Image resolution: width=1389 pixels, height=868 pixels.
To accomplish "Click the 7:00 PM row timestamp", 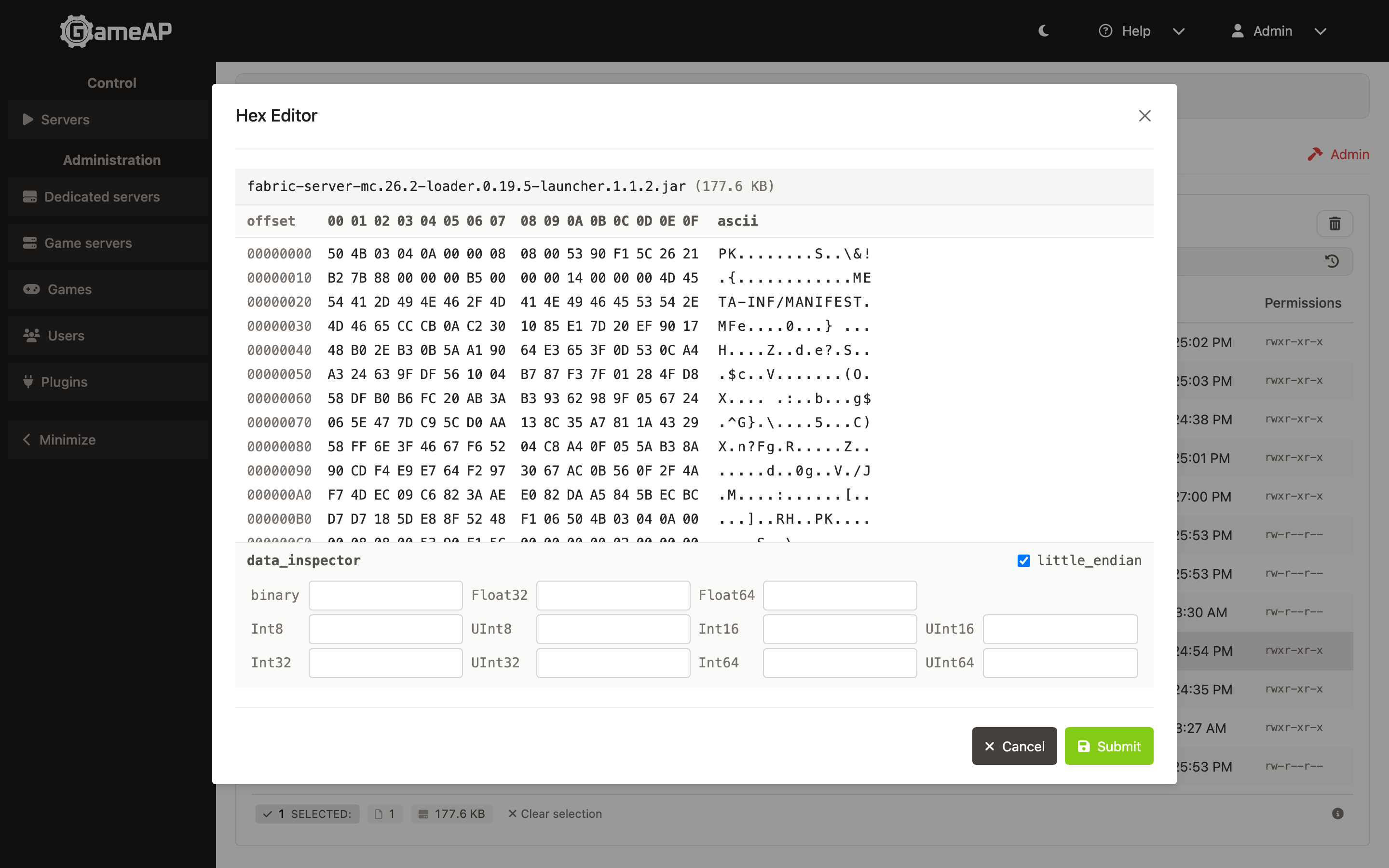I will [x=1204, y=497].
